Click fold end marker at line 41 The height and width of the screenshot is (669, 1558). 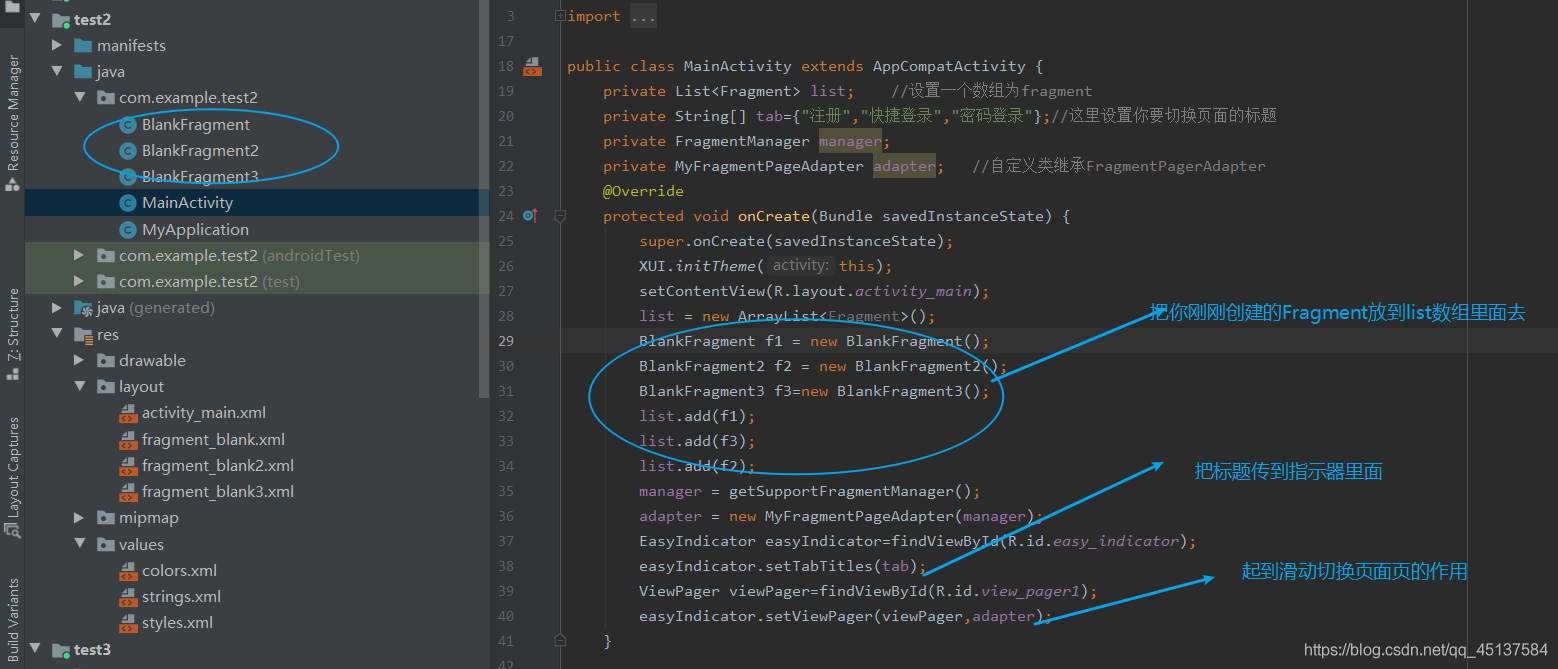click(560, 640)
